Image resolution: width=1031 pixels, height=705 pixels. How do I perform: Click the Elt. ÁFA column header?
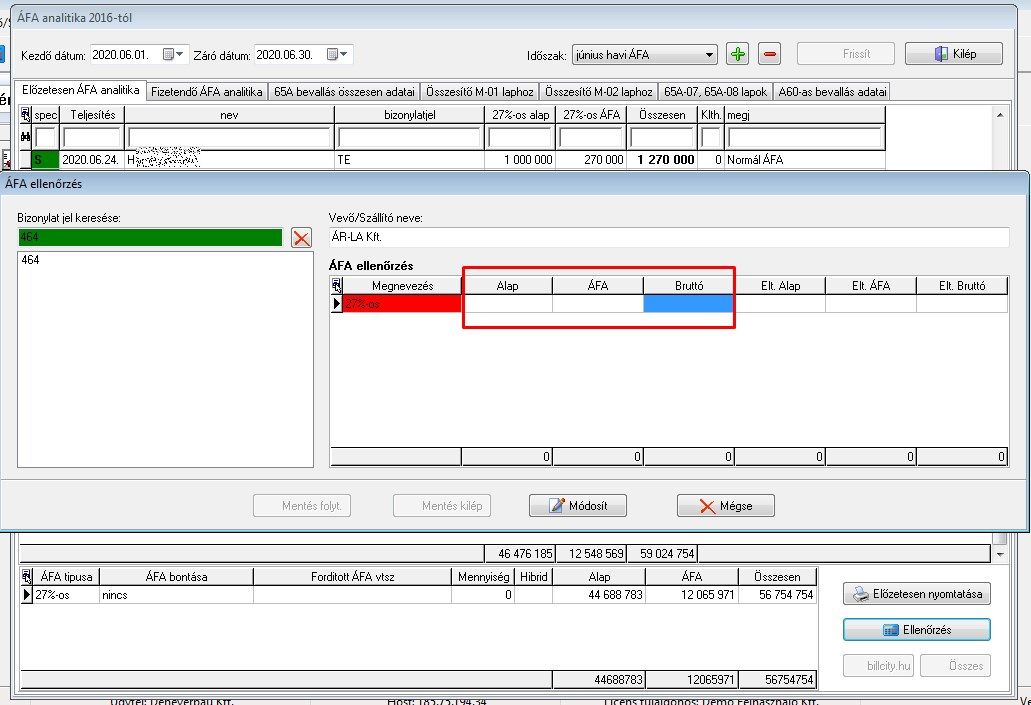[x=871, y=285]
